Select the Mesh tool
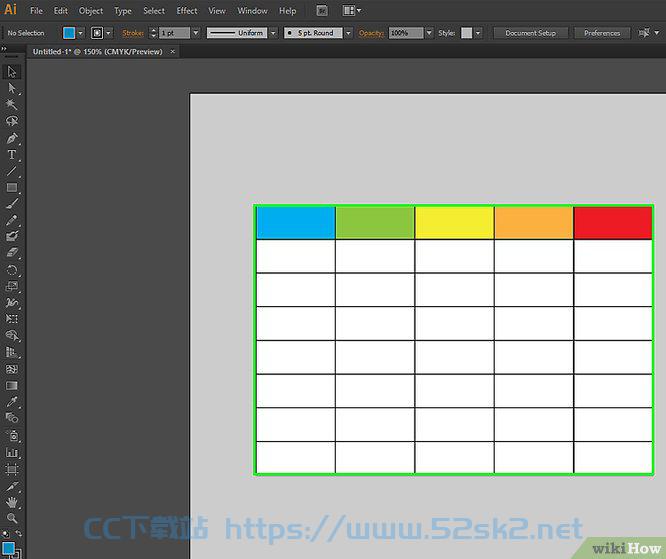The height and width of the screenshot is (559, 666). (x=11, y=369)
